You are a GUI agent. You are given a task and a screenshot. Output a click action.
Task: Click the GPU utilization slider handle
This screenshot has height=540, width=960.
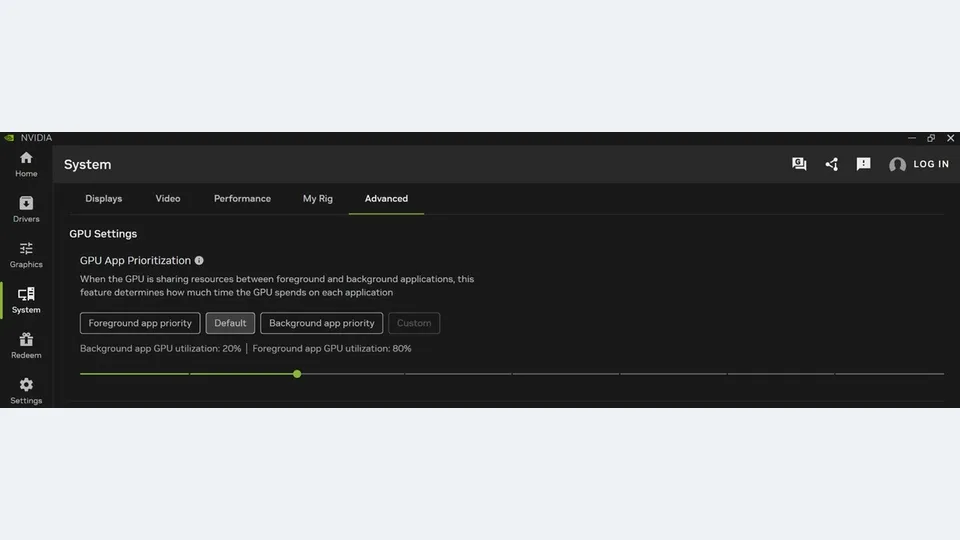297,373
